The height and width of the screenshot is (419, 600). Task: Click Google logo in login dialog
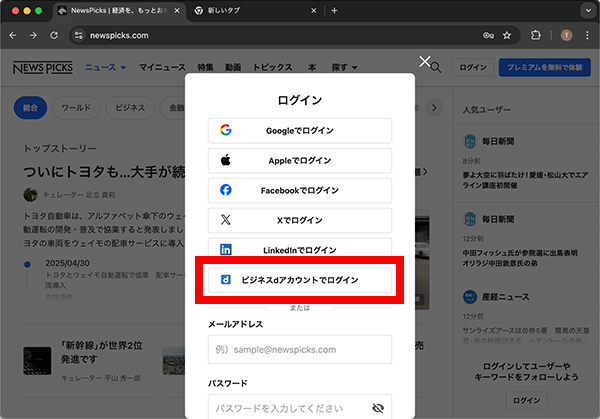[226, 130]
